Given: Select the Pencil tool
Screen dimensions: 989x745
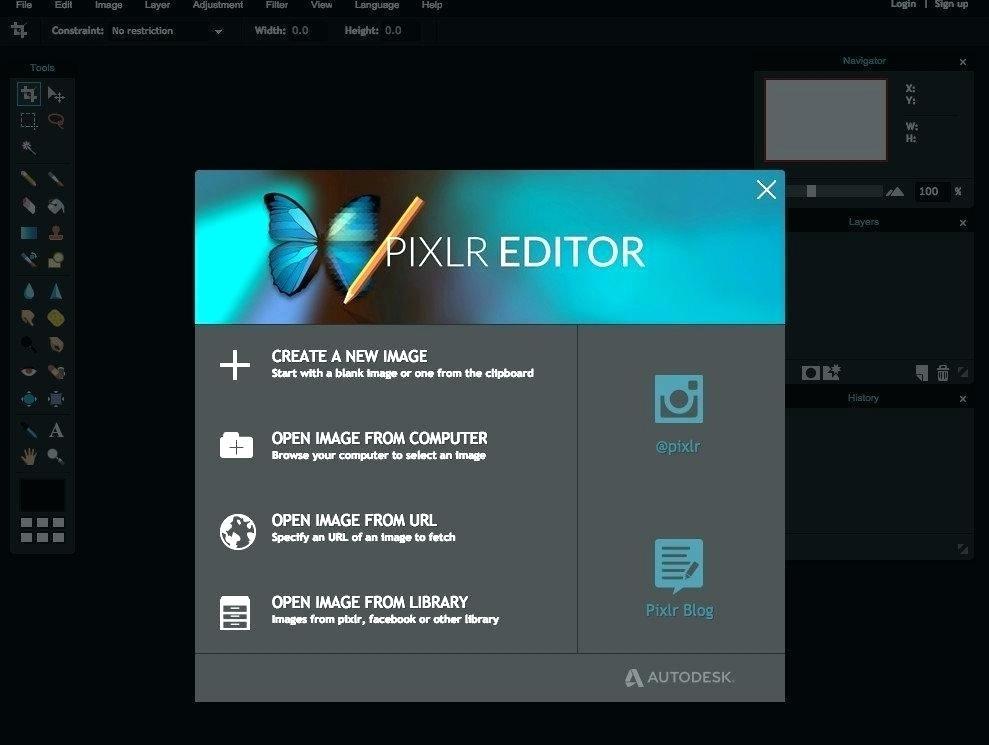Looking at the screenshot, I should 28,179.
